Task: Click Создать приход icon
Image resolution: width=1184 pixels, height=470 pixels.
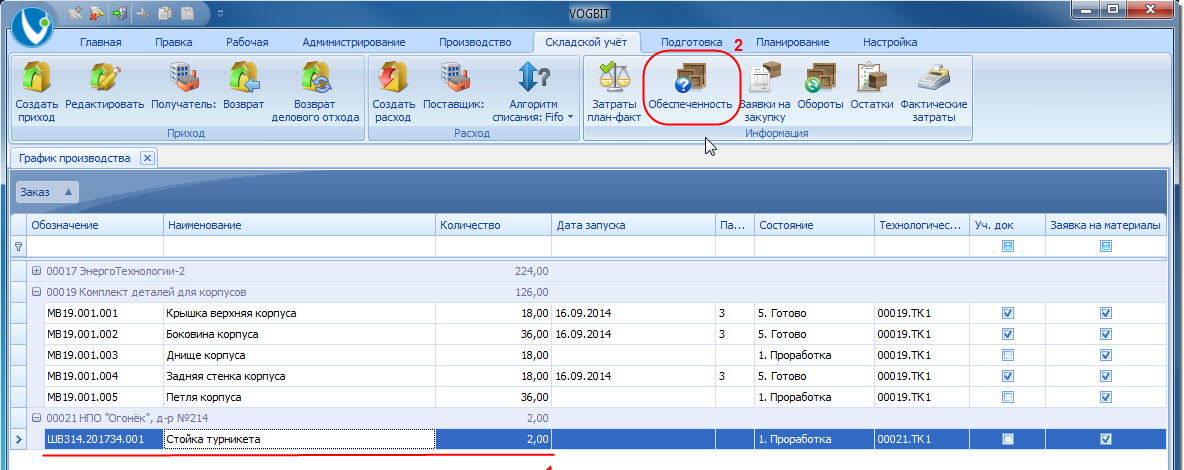Action: [x=35, y=77]
